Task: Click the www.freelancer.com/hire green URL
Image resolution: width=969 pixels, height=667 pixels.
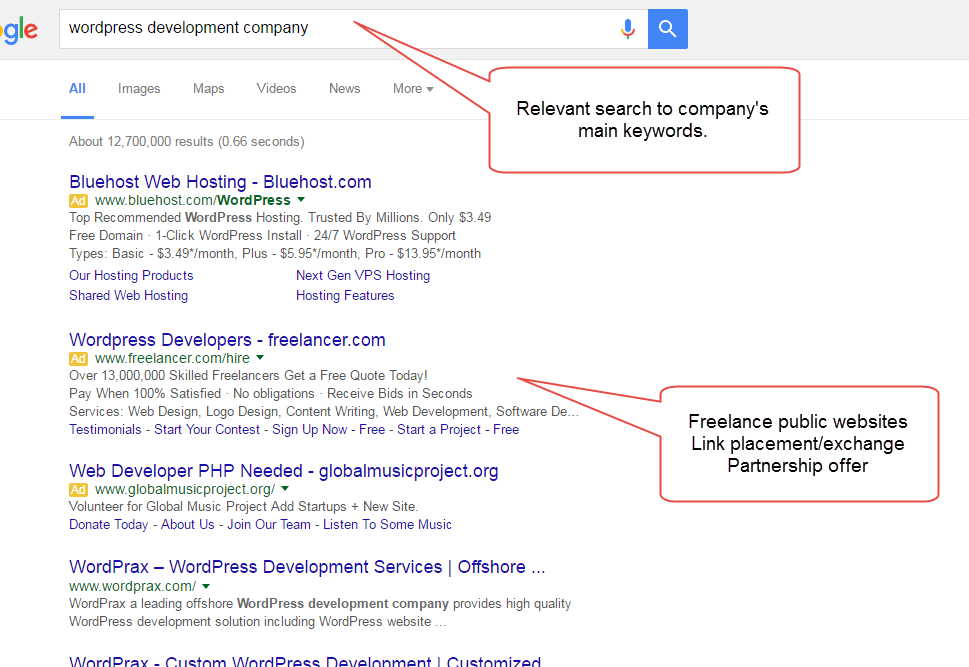Action: [172, 358]
